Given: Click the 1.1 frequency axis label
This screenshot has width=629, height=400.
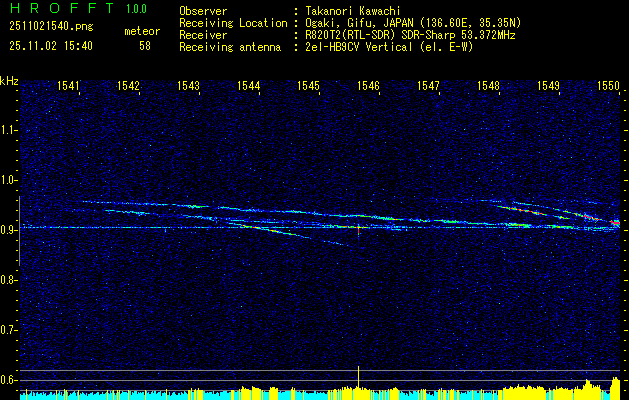Looking at the screenshot, I should (x=8, y=130).
